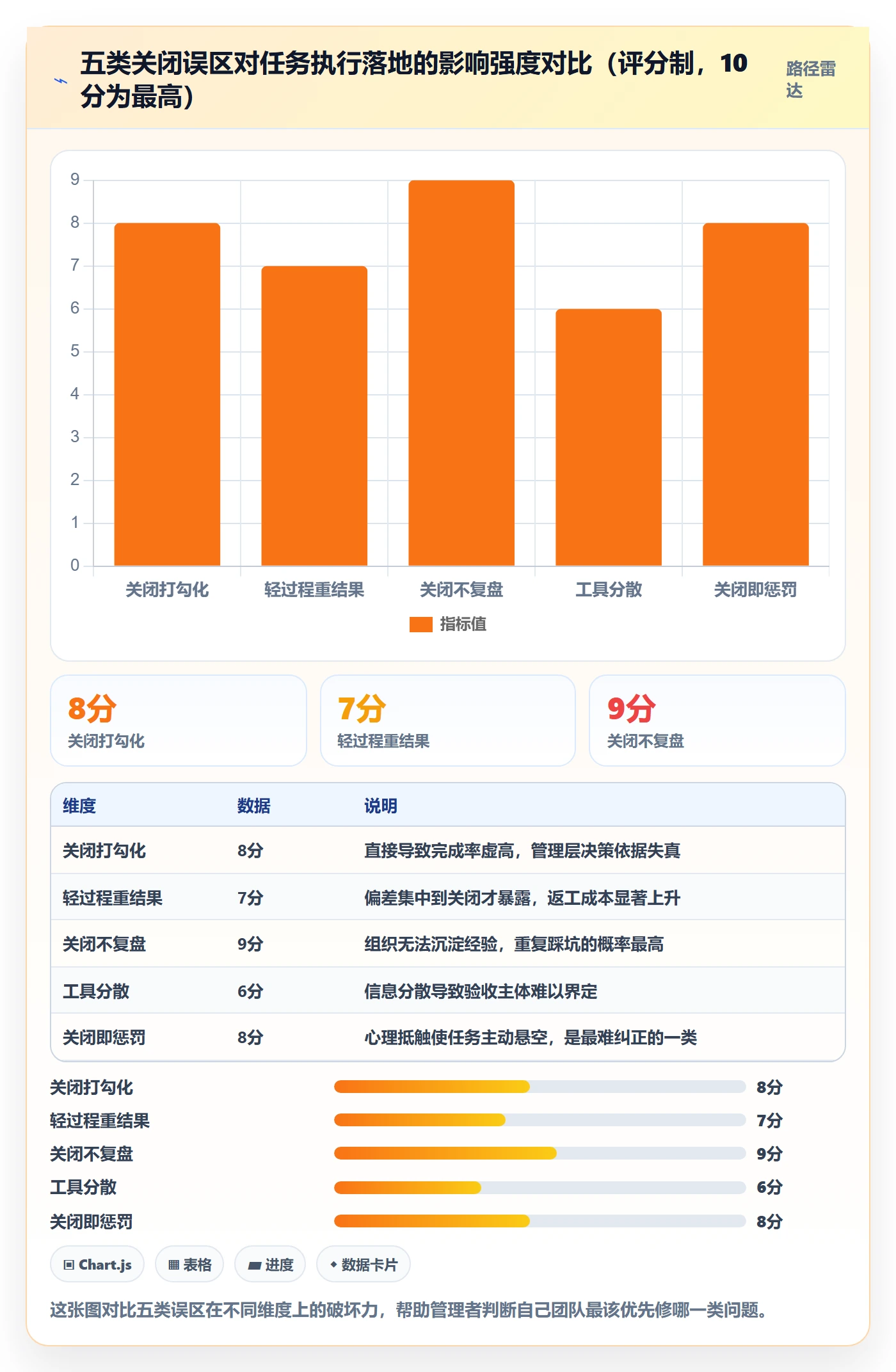The width and height of the screenshot is (896, 1372).
Task: Click the 关闭打勾化 bar in the chart
Action: [167, 394]
